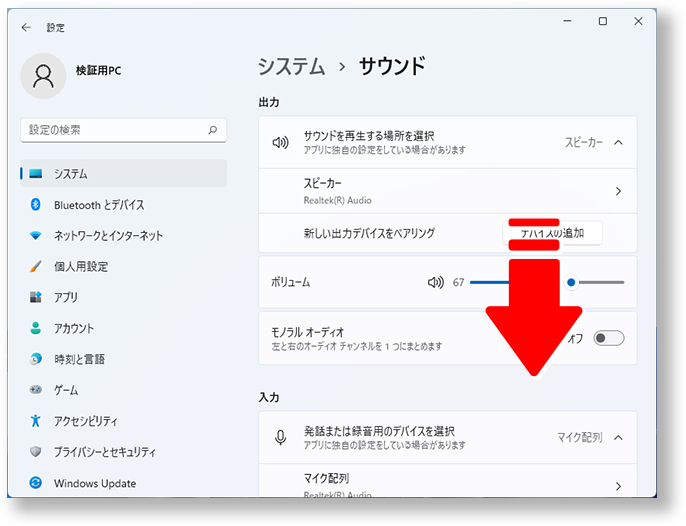This screenshot has height=526, width=686.
Task: Open 時刻と言語 settings
Action: pos(124,359)
